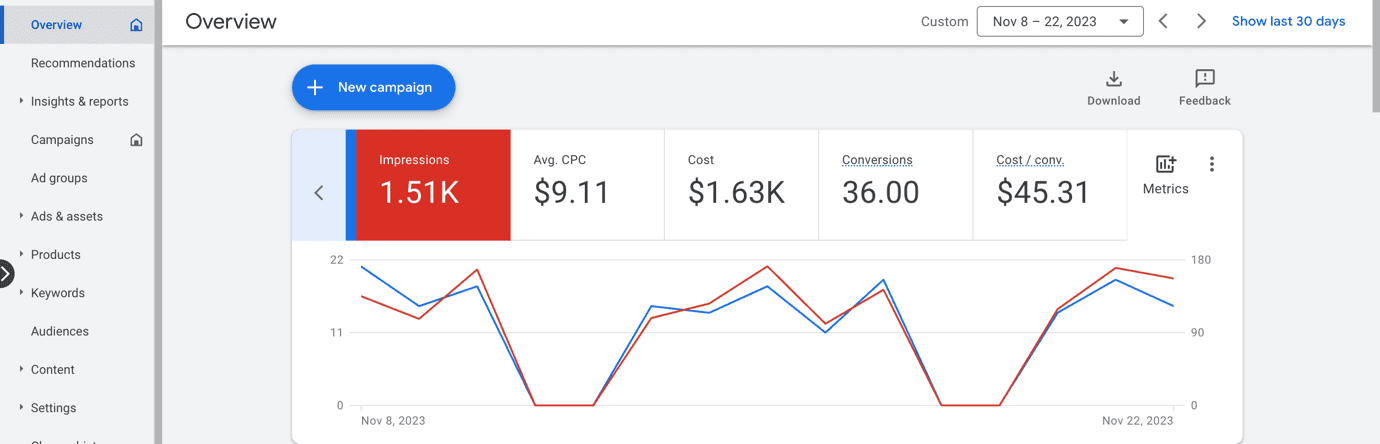The height and width of the screenshot is (444, 1380).
Task: Select the Cost / conv. metric card
Action: coord(1048,185)
